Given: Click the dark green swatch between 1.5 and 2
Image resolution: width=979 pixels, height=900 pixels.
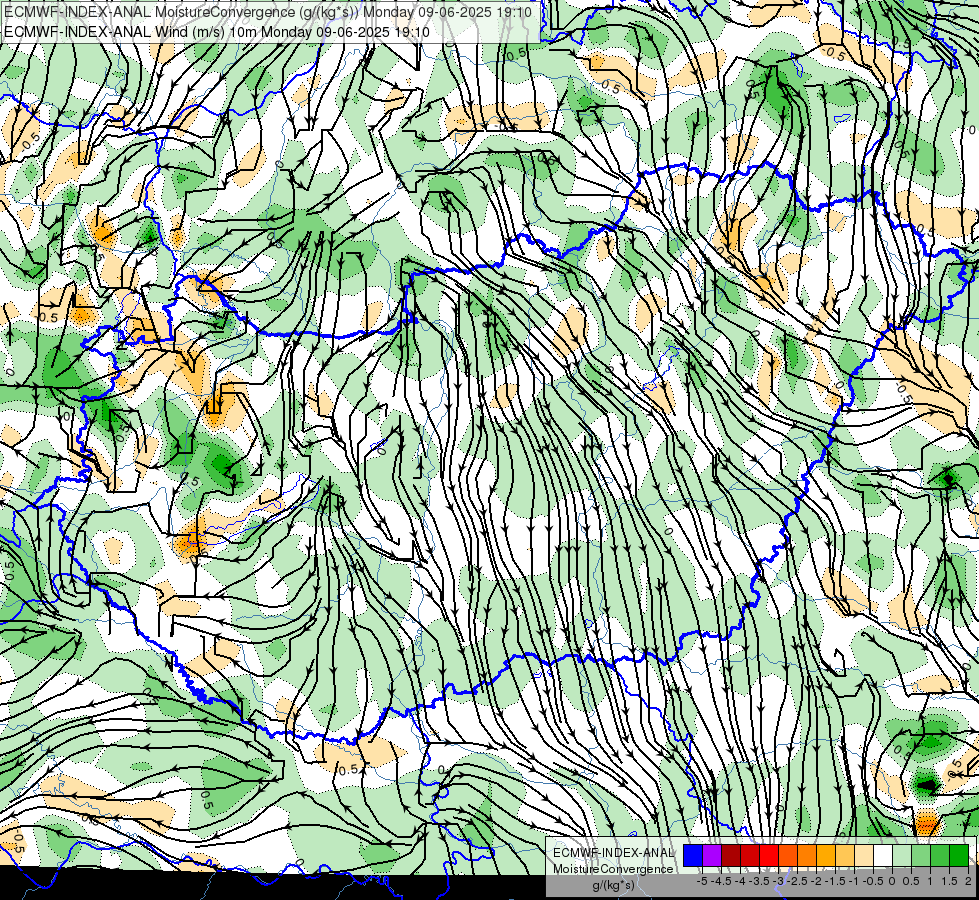Looking at the screenshot, I should [x=959, y=855].
